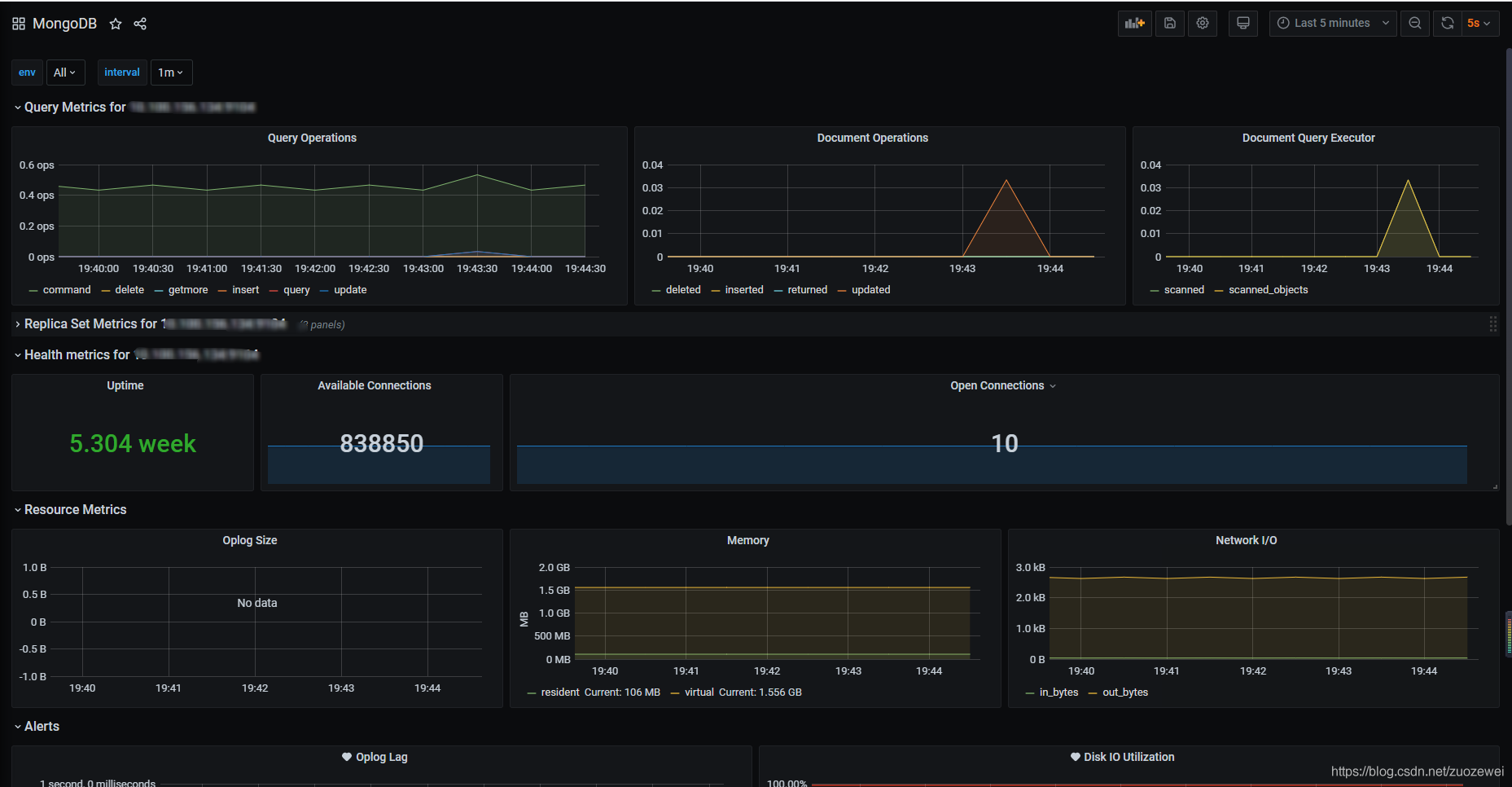The width and height of the screenshot is (1512, 787).
Task: Click the dashboards grid icon beside MongoDB
Action: (x=19, y=24)
